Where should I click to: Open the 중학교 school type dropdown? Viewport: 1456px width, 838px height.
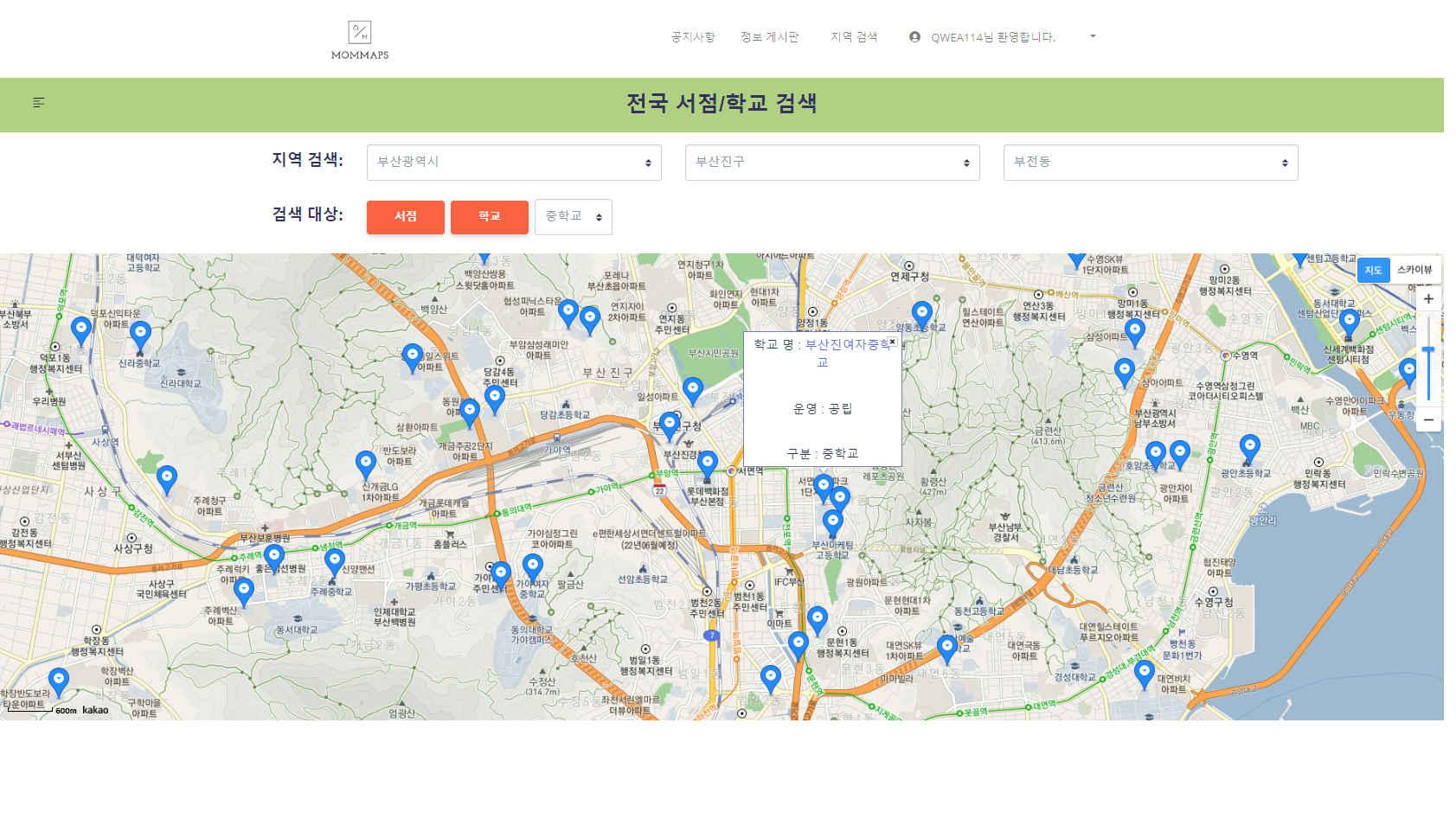click(573, 217)
